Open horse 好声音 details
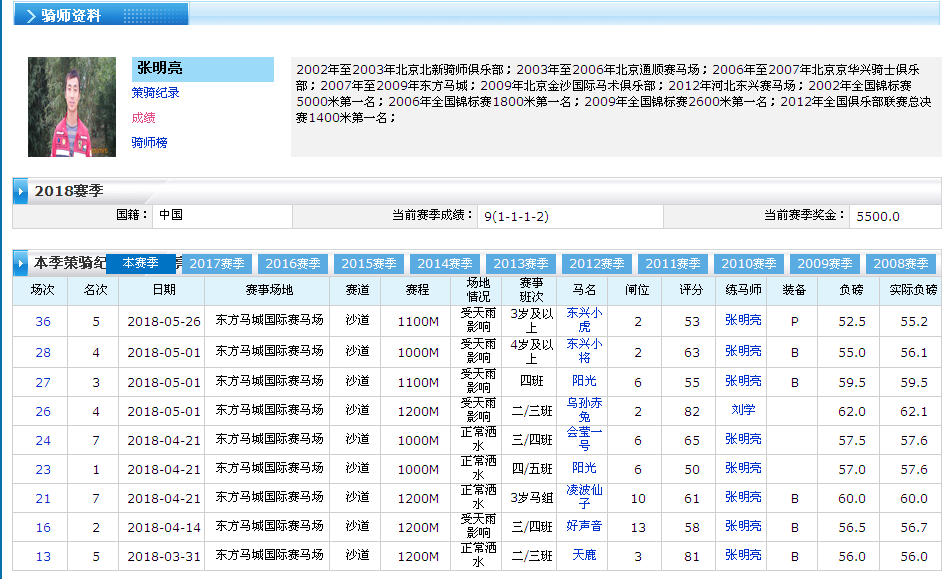Viewport: 952px width, 579px height. 584,526
